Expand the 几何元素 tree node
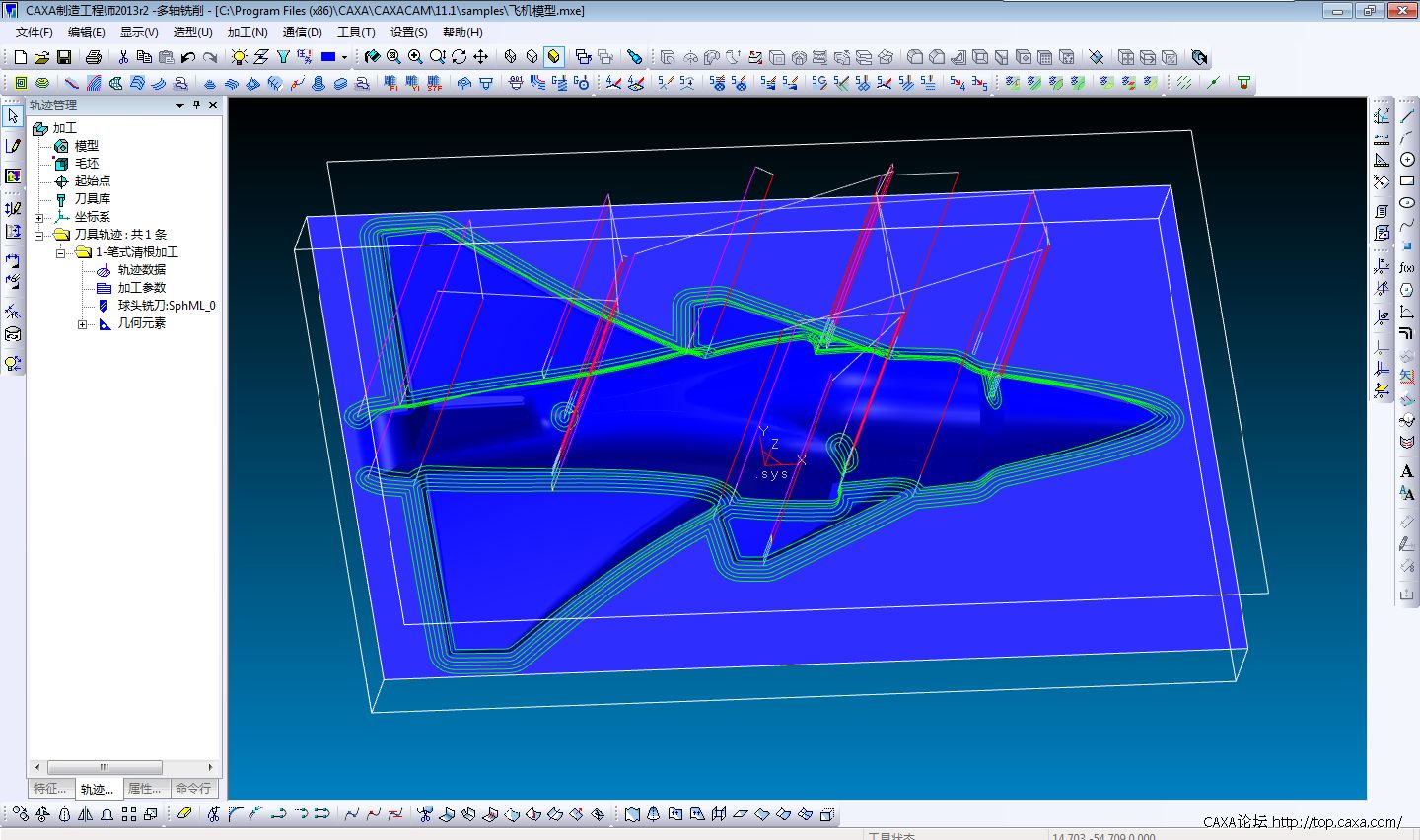This screenshot has height=840, width=1420. (83, 323)
